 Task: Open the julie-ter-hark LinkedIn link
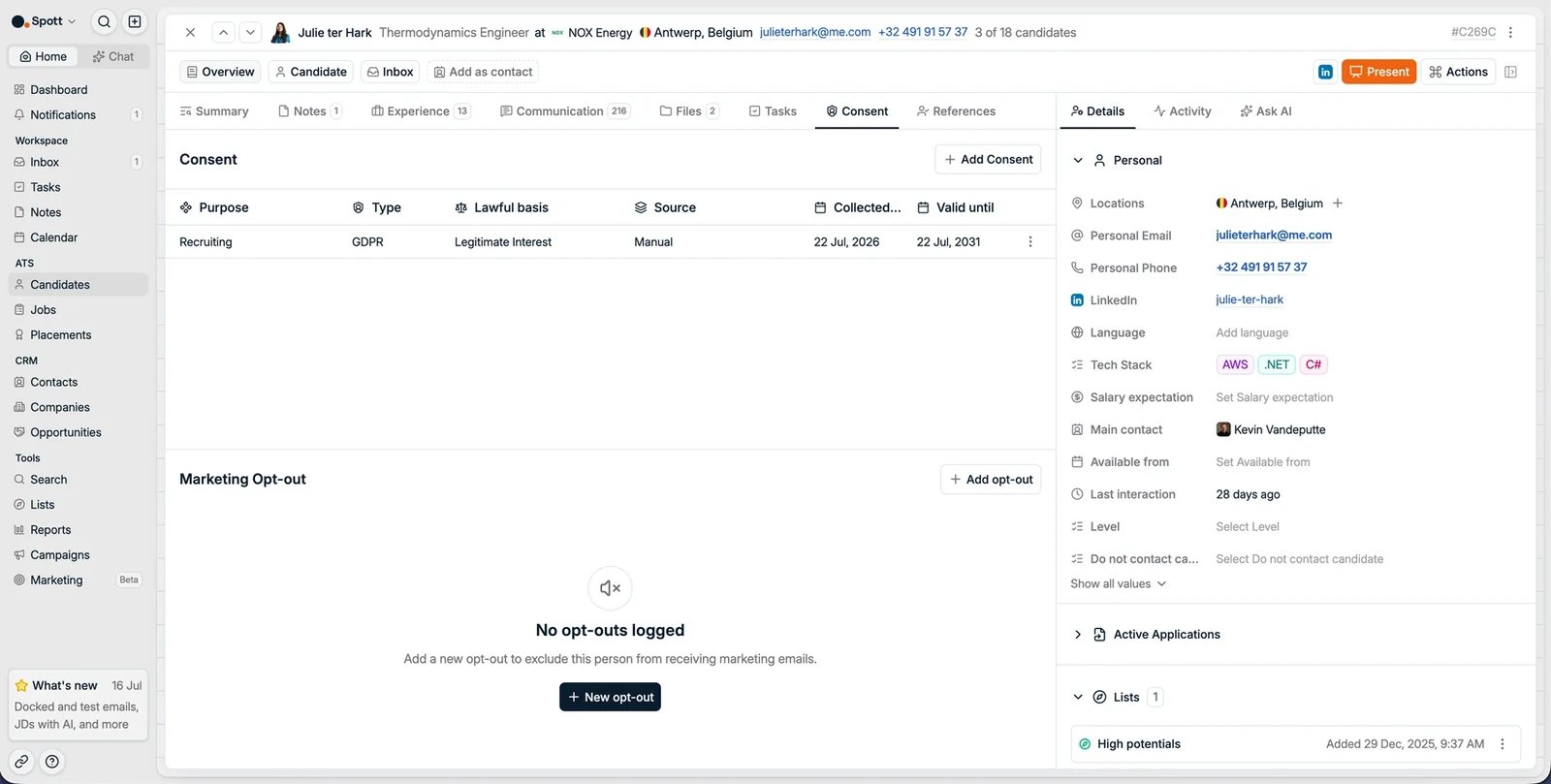1250,300
